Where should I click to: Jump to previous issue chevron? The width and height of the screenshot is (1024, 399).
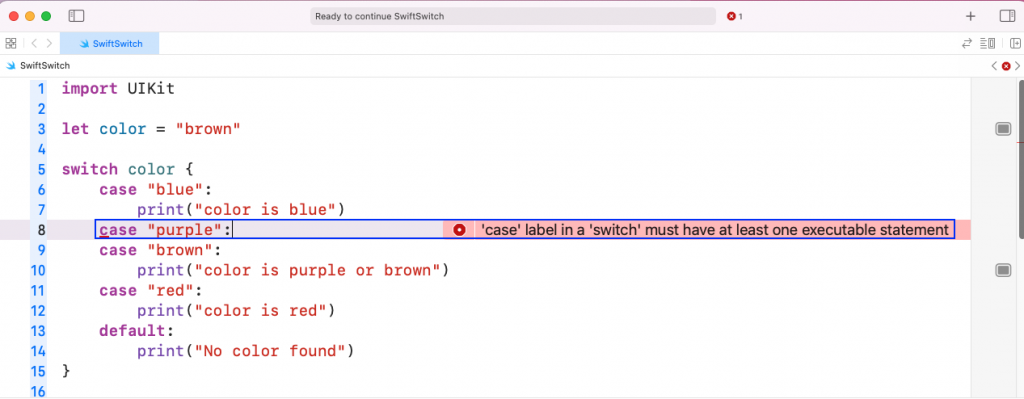tap(994, 66)
